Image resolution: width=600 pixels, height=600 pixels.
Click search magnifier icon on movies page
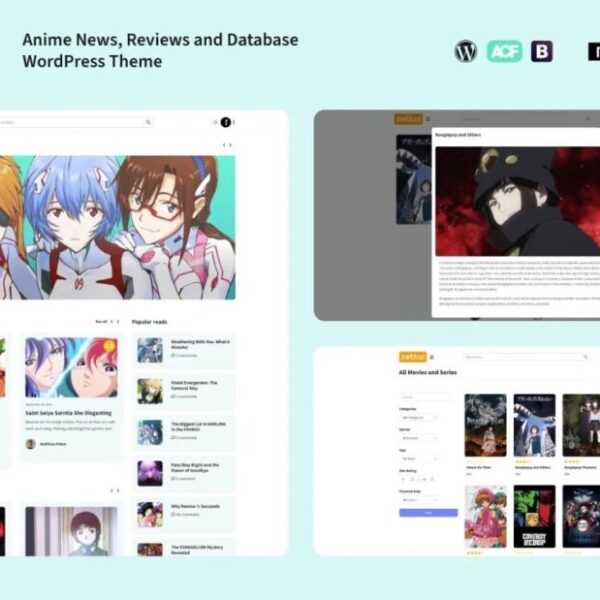pyautogui.click(x=585, y=357)
